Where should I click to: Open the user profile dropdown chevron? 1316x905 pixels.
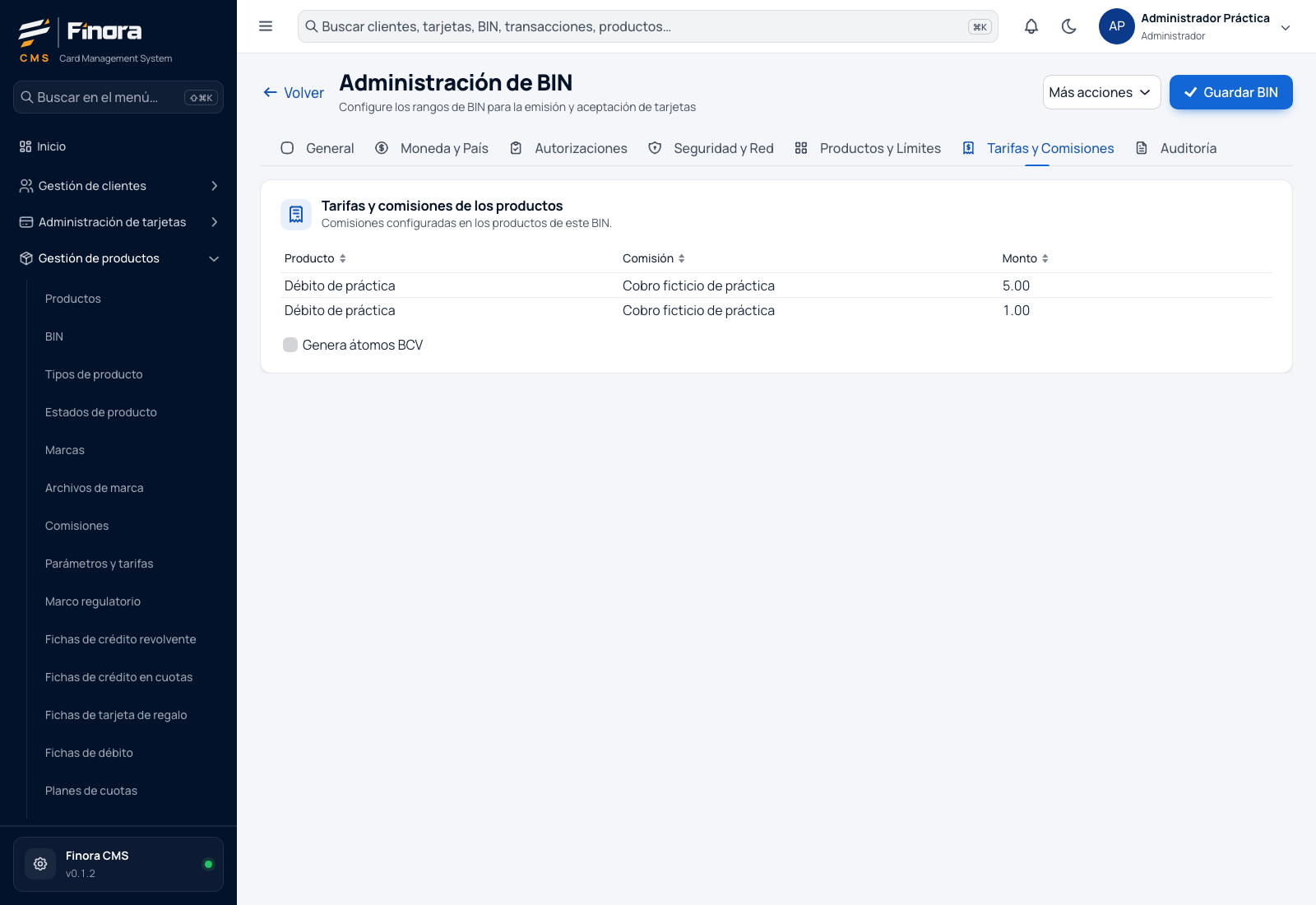click(x=1286, y=27)
